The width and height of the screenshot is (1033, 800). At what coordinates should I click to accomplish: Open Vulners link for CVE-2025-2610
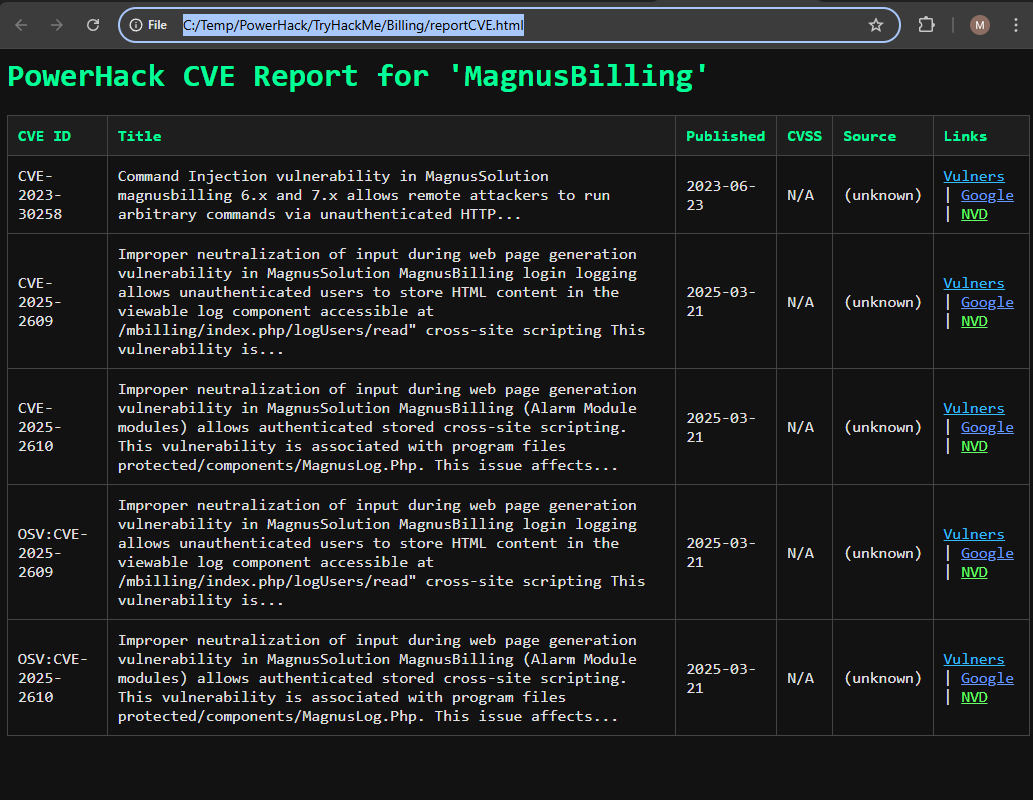[x=973, y=407]
